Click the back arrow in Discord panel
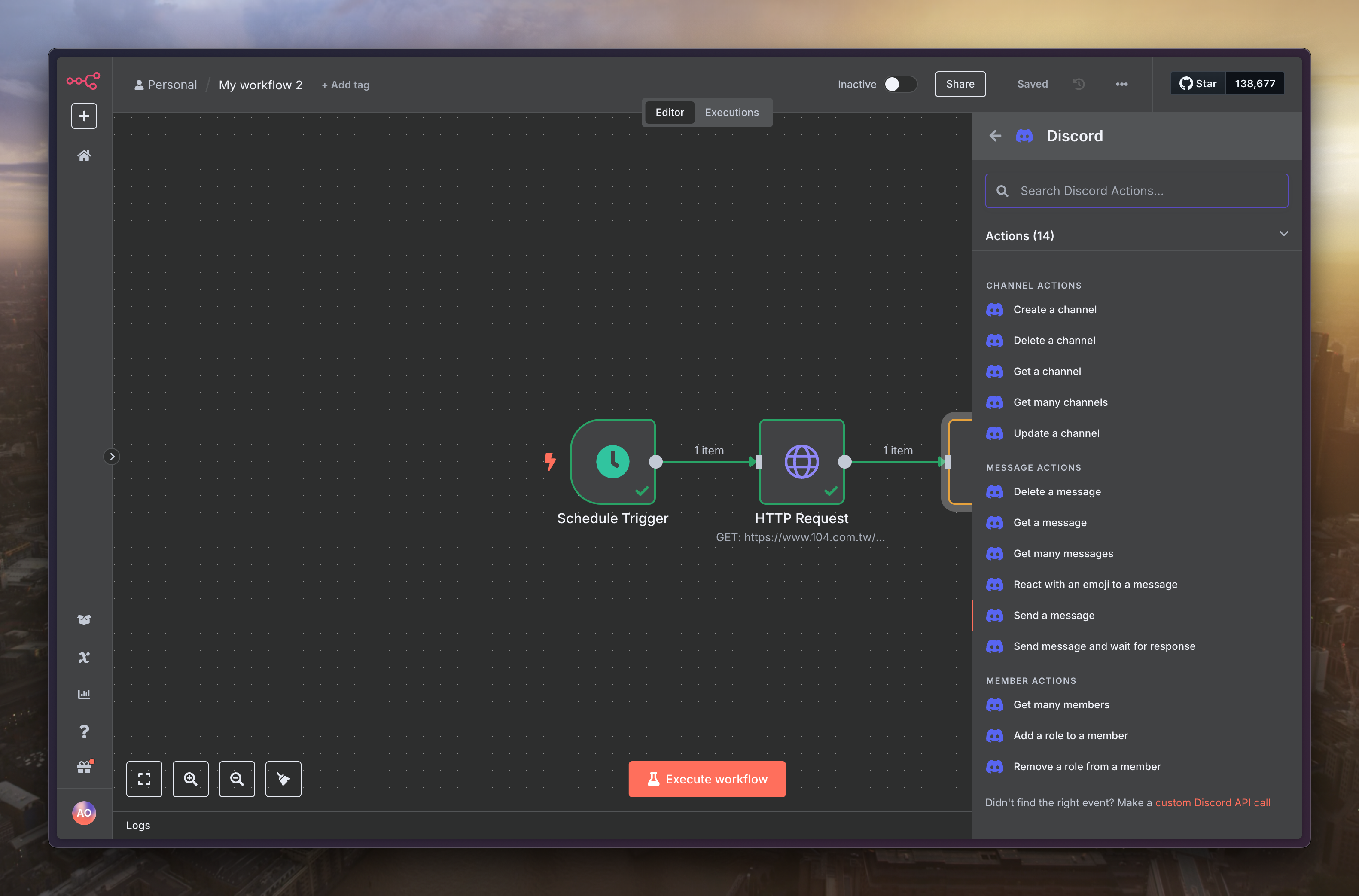Image resolution: width=1359 pixels, height=896 pixels. 995,136
